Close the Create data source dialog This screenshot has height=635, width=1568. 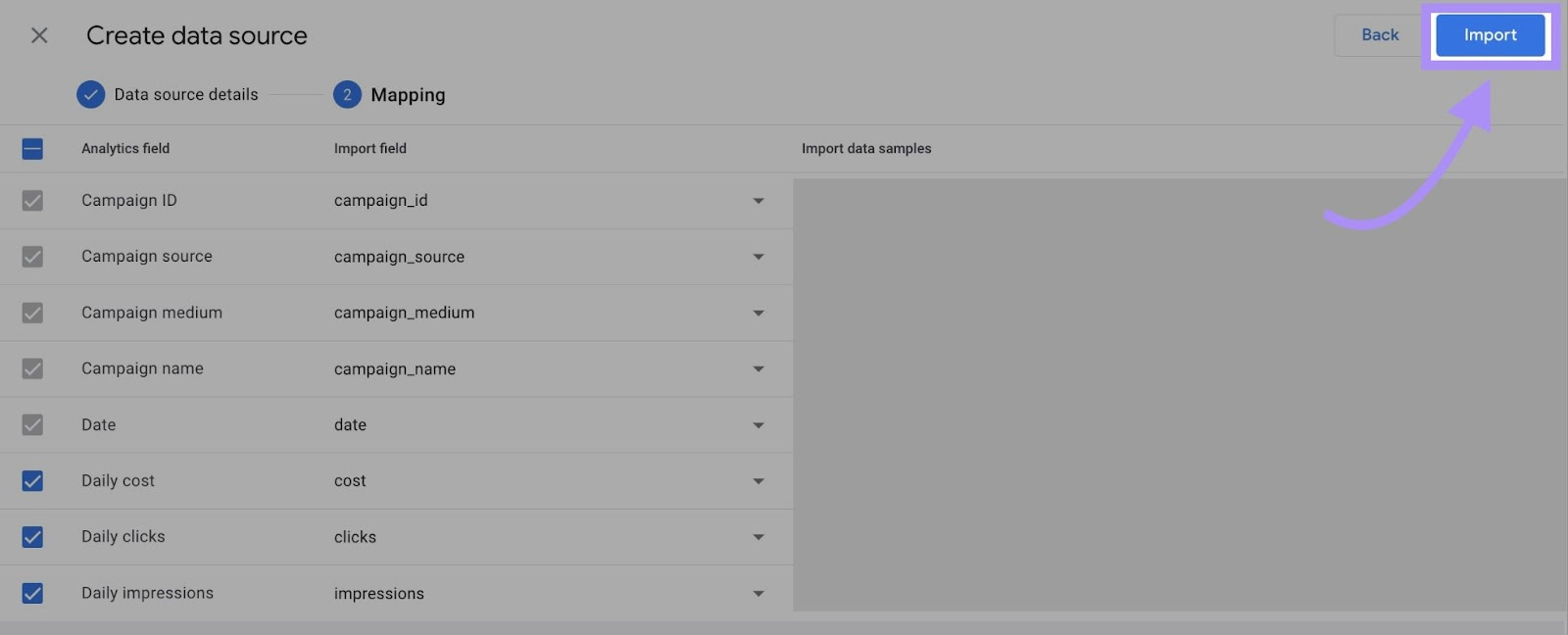39,35
